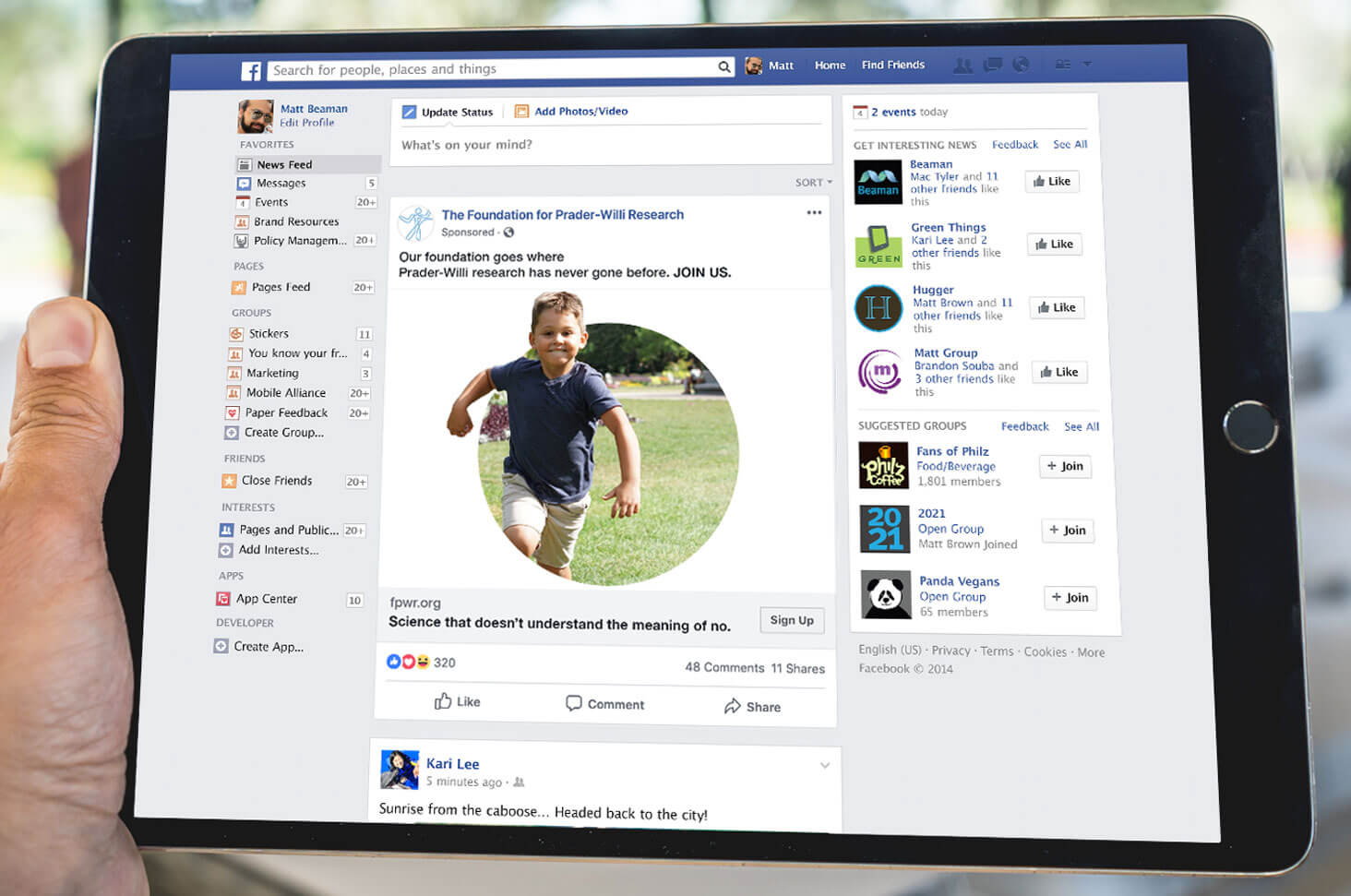
Task: Like the Hugger page
Action: pyautogui.click(x=1057, y=307)
